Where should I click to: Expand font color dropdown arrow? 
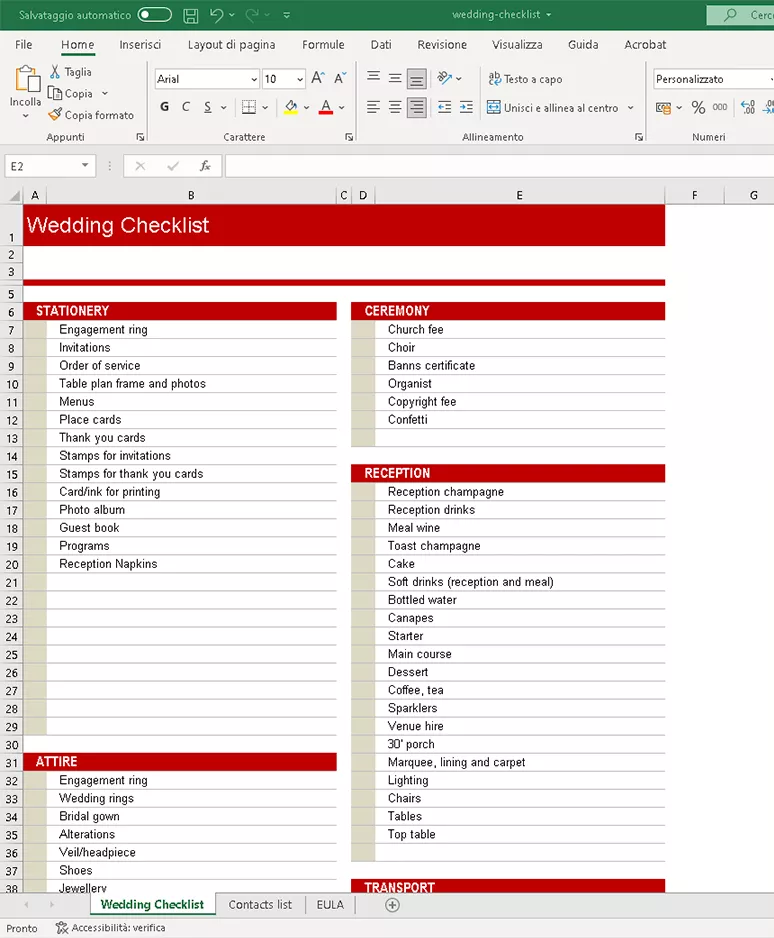(342, 108)
